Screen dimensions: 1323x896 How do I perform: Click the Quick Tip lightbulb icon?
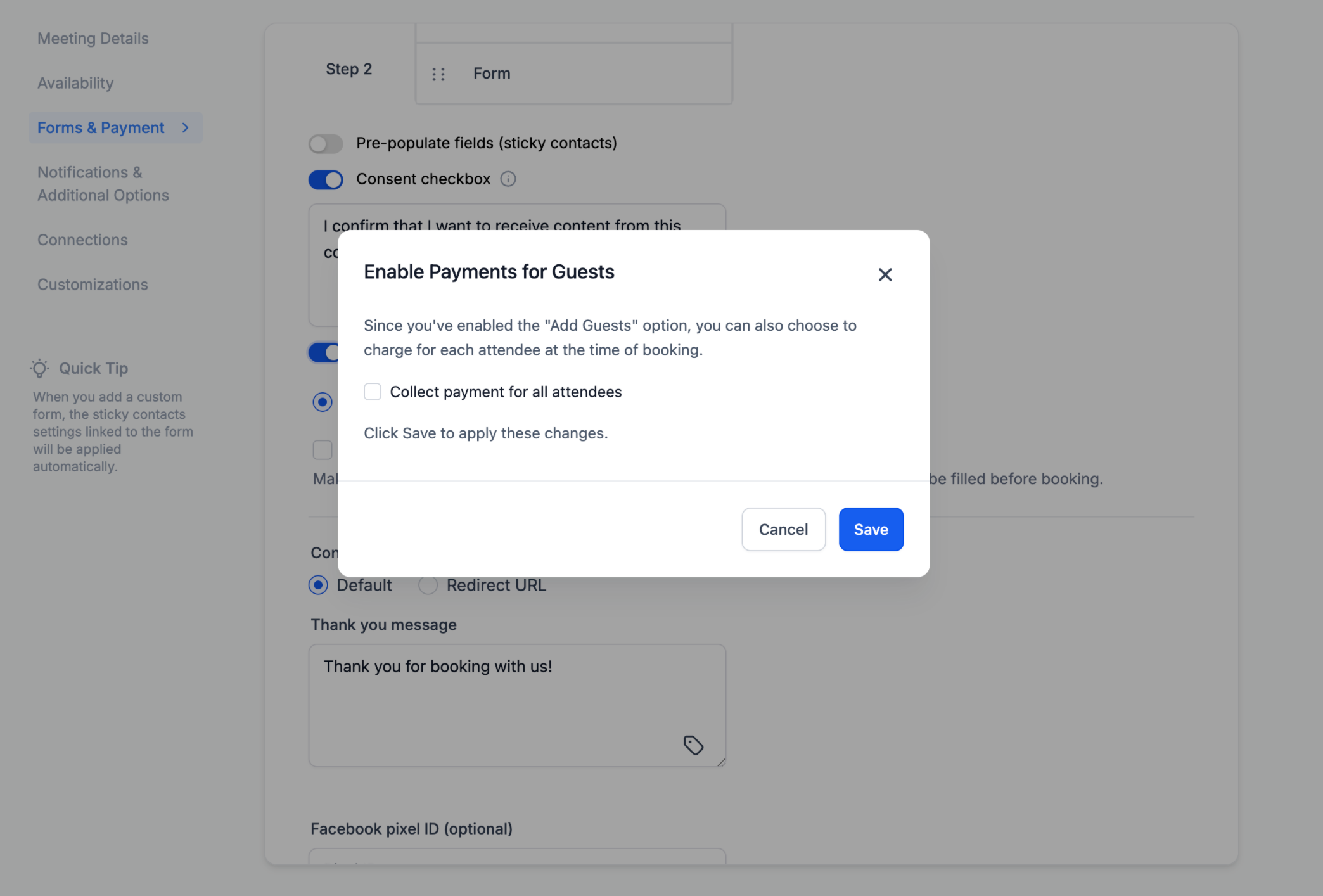[40, 368]
